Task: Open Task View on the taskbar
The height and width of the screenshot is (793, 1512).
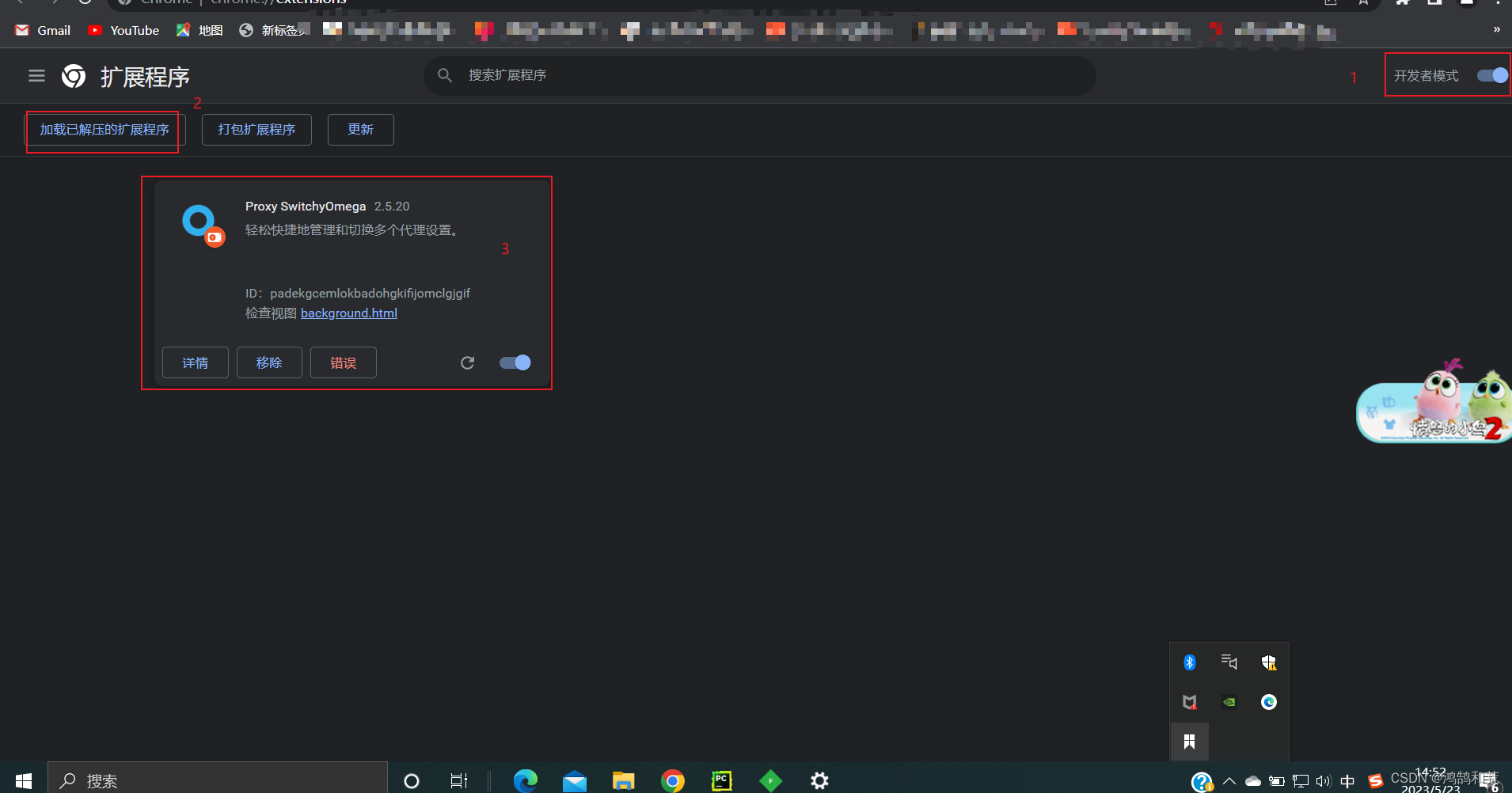Action: 459,781
